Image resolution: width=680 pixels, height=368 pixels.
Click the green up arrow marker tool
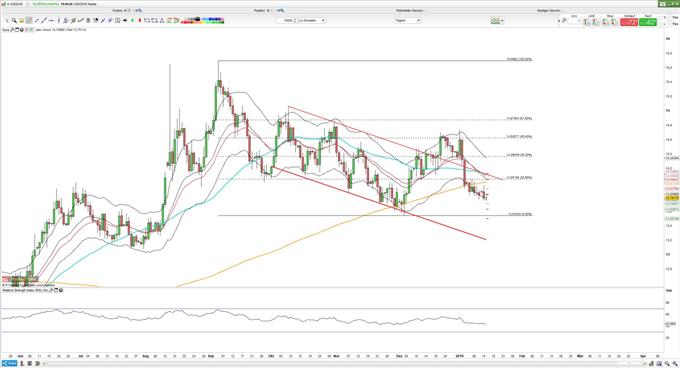[x=133, y=20]
